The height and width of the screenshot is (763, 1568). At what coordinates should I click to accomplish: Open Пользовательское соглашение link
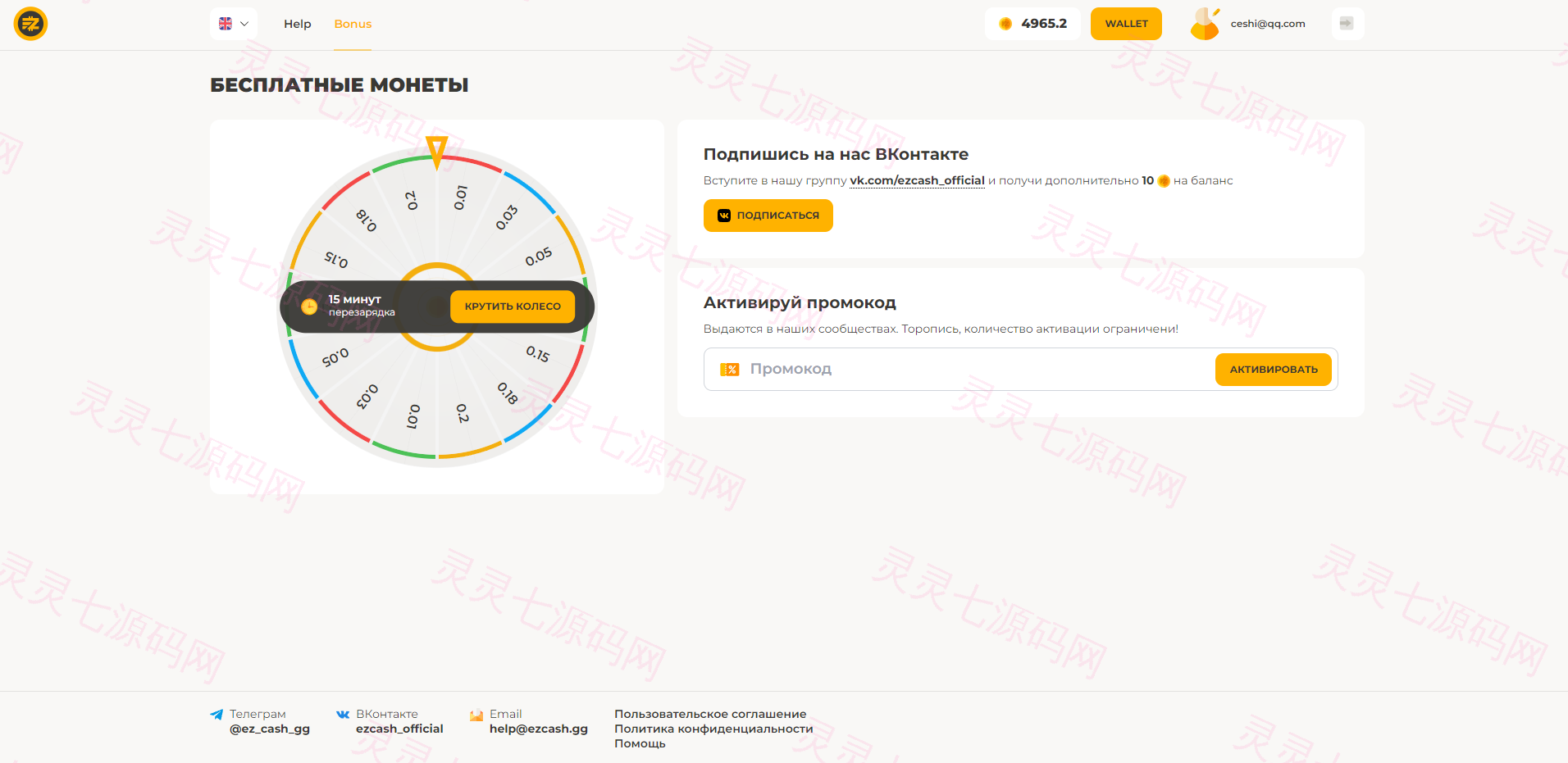710,714
